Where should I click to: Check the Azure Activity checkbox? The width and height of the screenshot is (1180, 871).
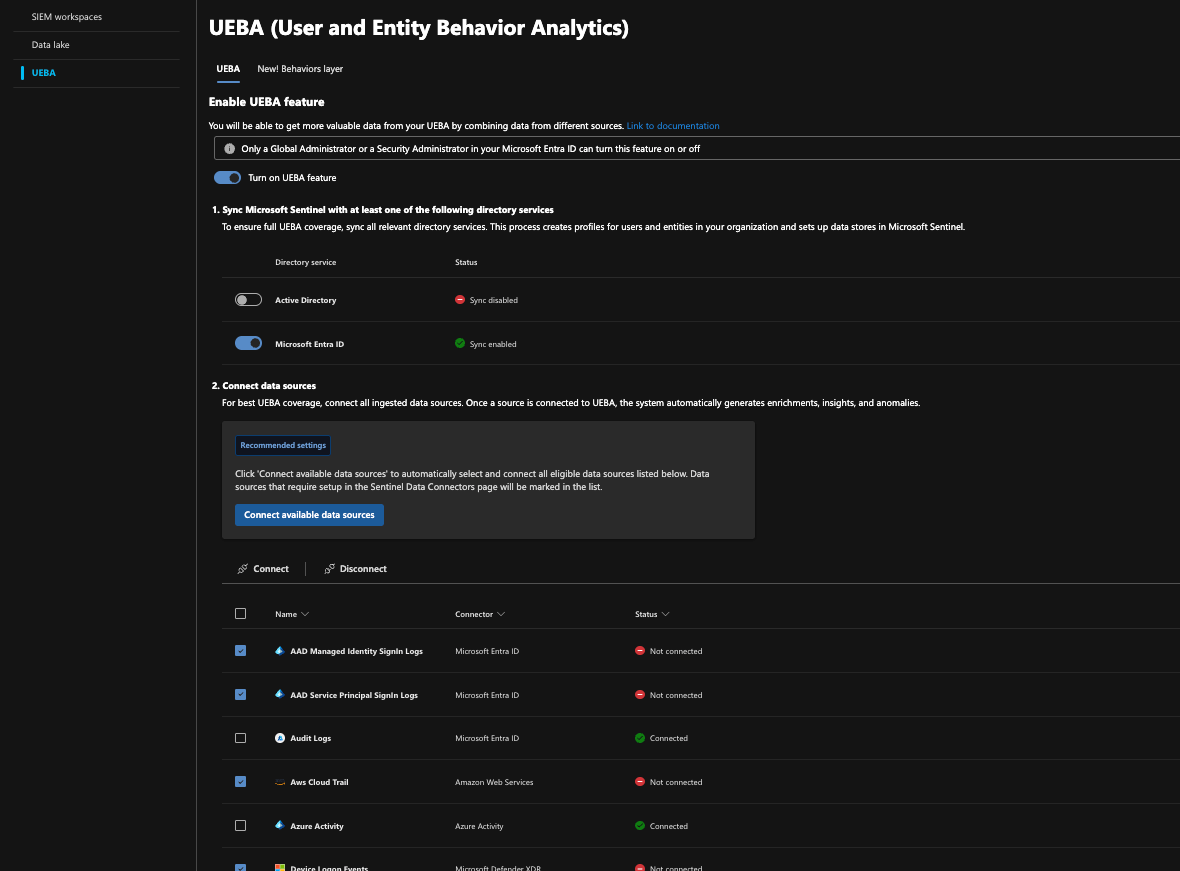tap(241, 826)
